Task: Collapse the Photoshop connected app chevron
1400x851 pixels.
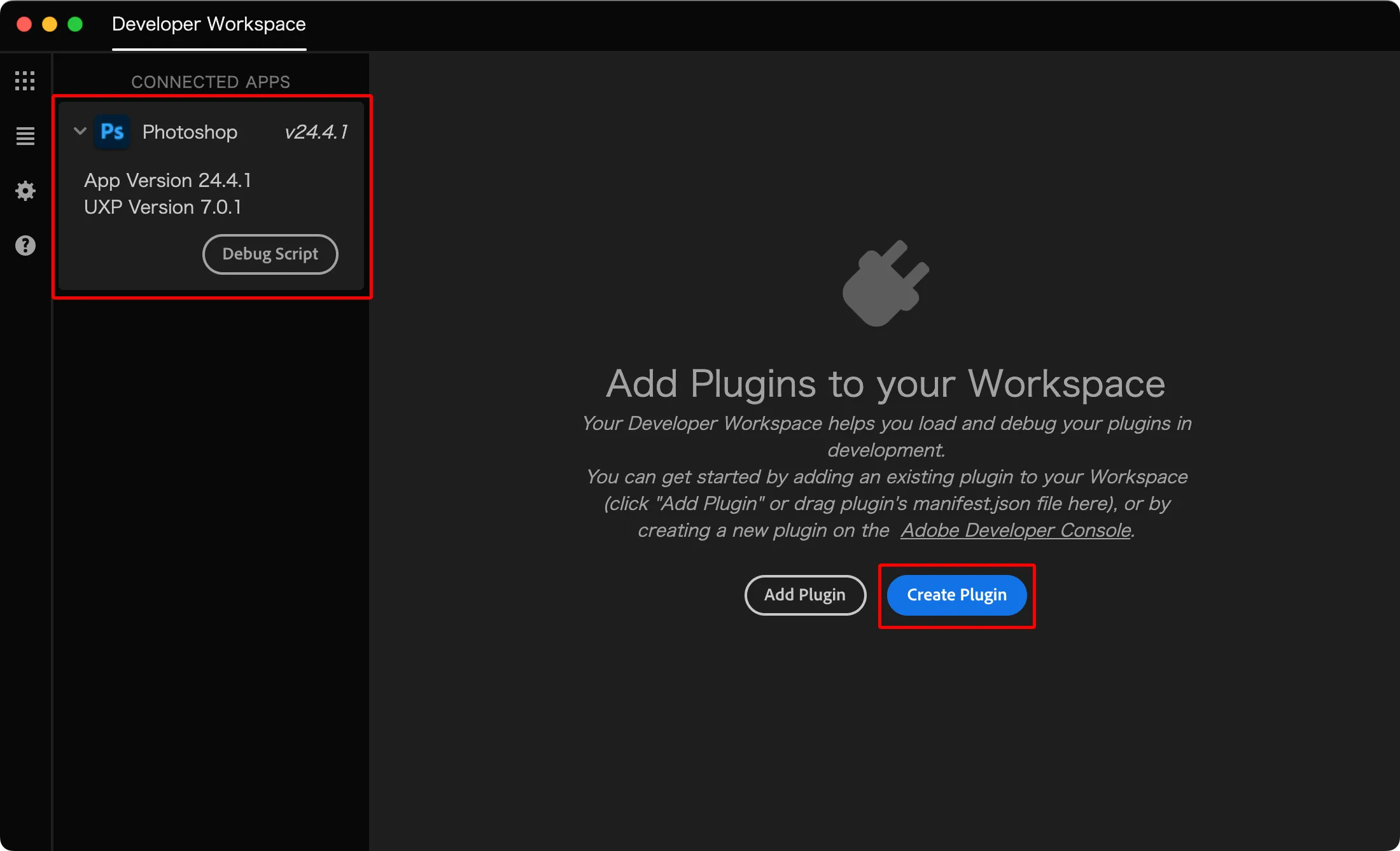Action: [x=80, y=132]
